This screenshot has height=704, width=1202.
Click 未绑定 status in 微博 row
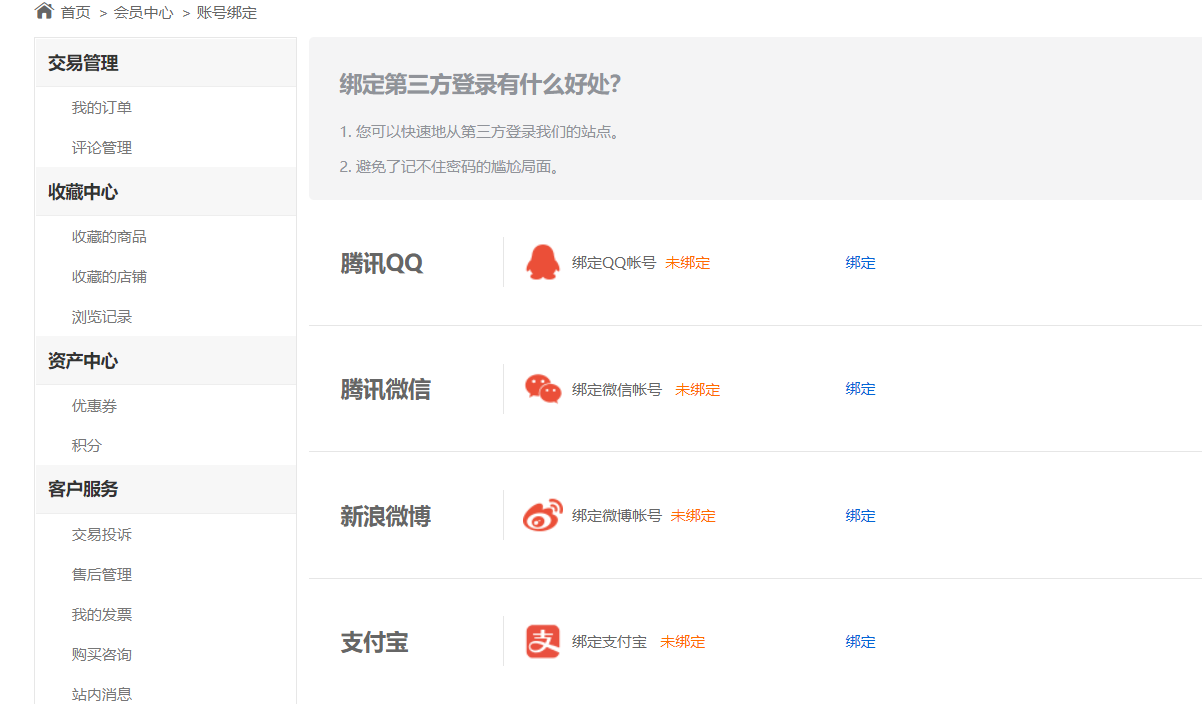(x=693, y=516)
